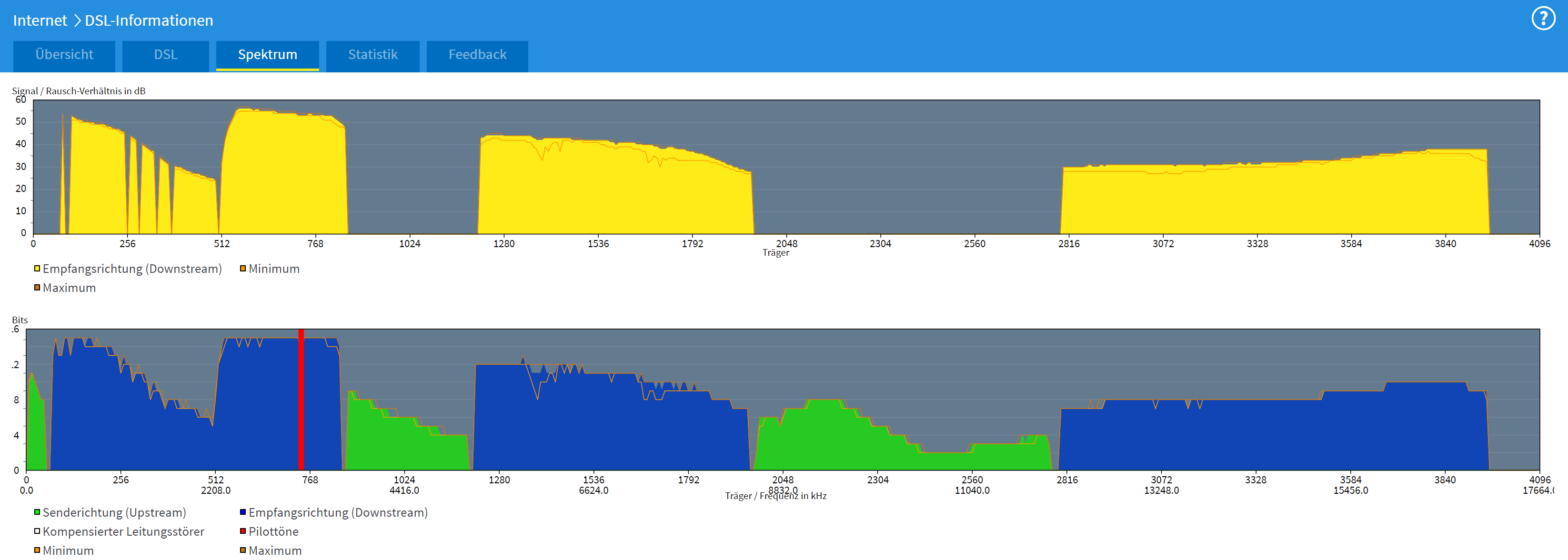The width and height of the screenshot is (1568, 560).
Task: Open the DSL tab
Action: pyautogui.click(x=165, y=55)
